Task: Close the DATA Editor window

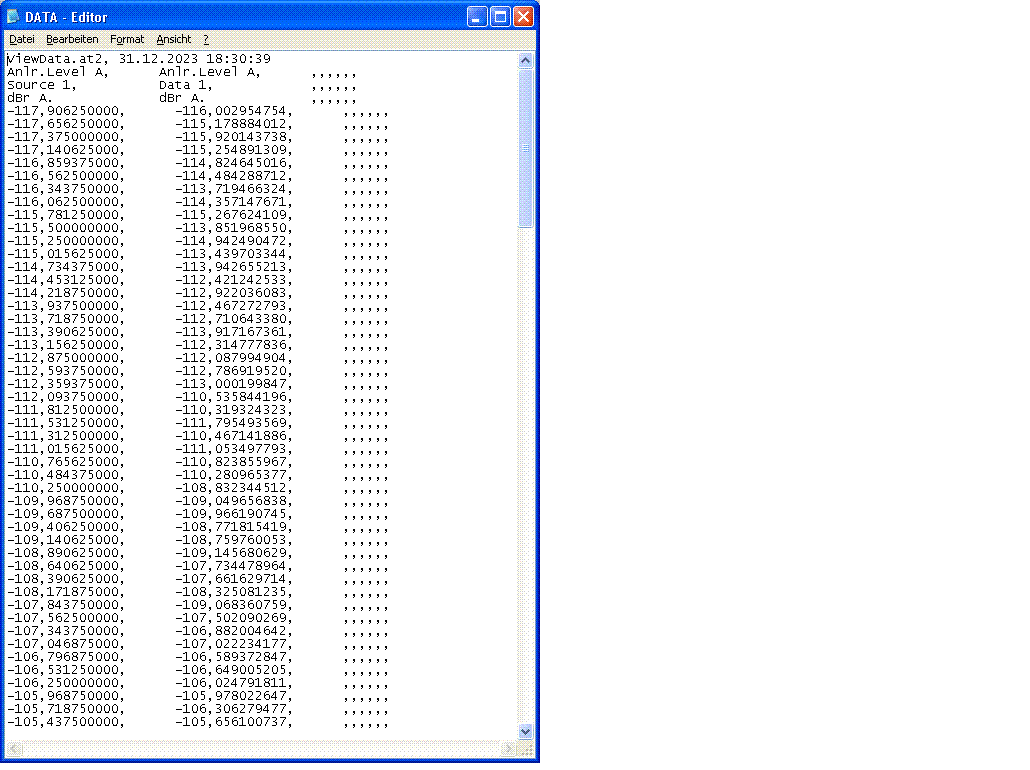Action: pos(524,16)
